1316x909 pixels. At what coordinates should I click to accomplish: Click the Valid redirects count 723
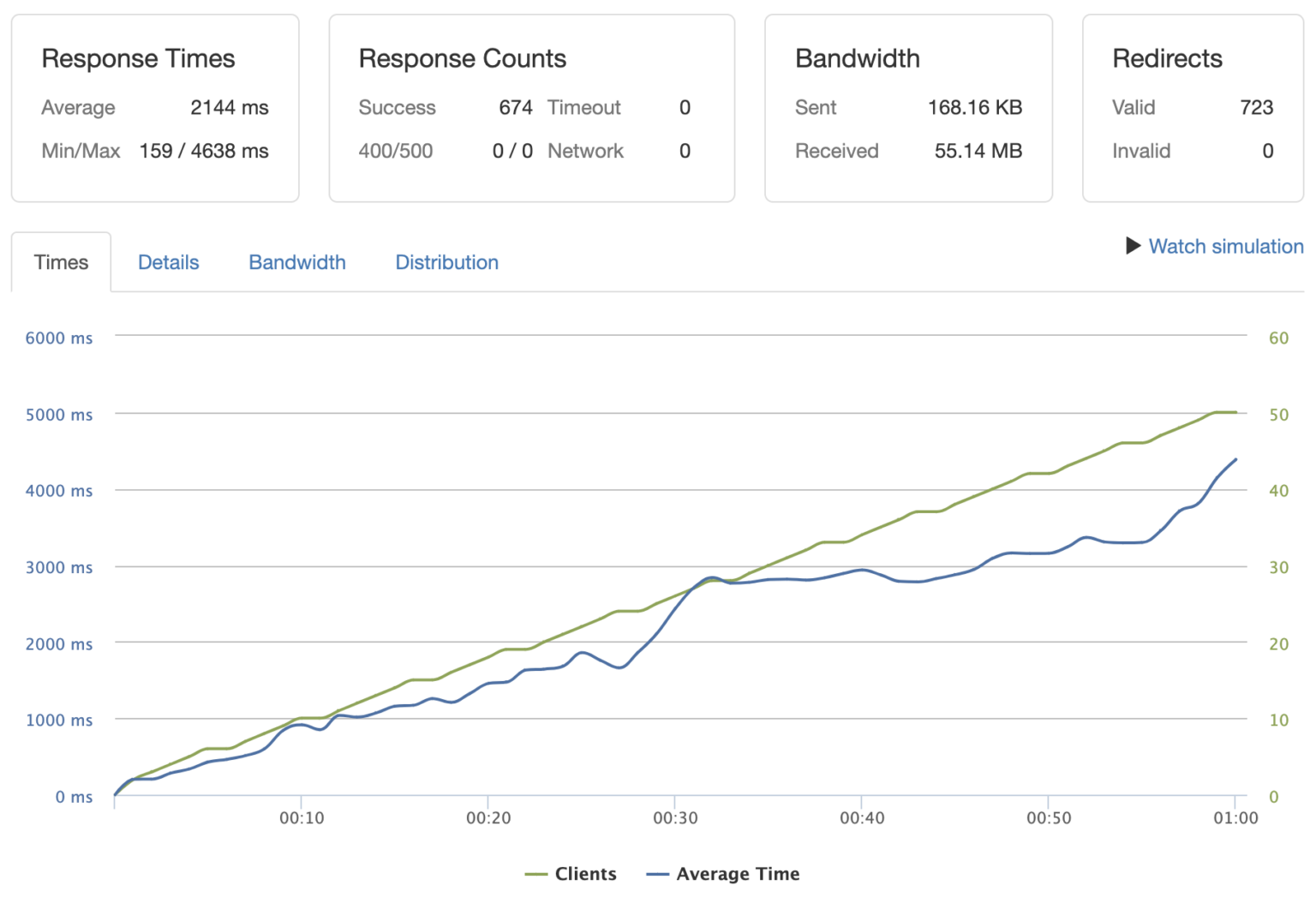pos(1258,107)
